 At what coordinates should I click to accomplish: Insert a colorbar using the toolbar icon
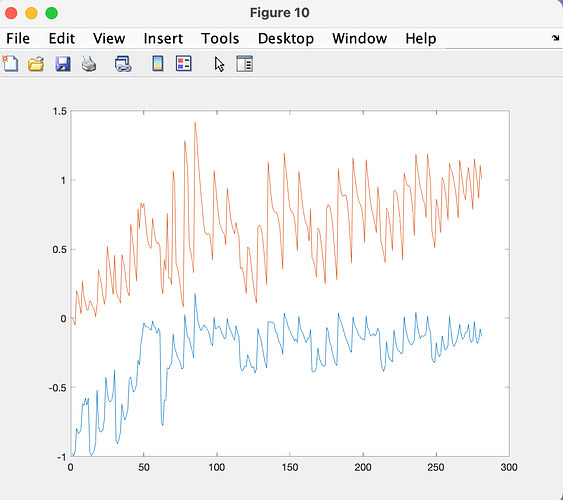[158, 64]
